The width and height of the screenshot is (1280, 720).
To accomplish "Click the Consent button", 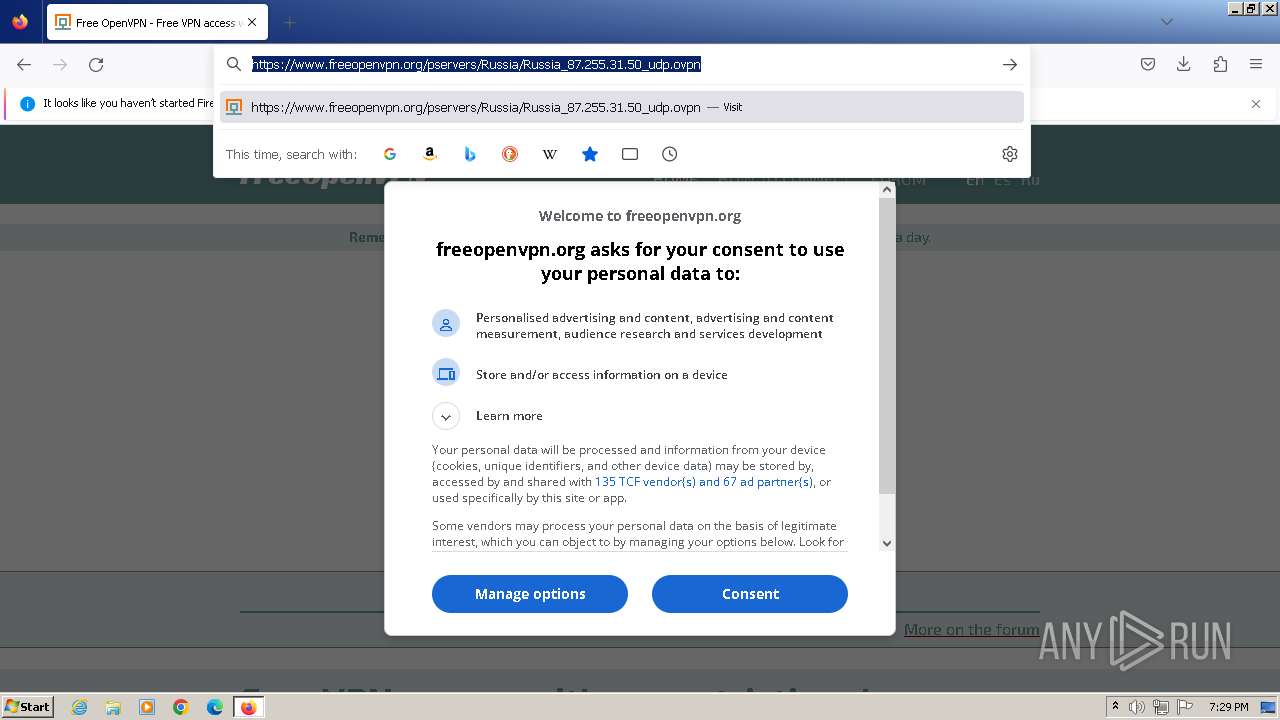I will (x=750, y=594).
